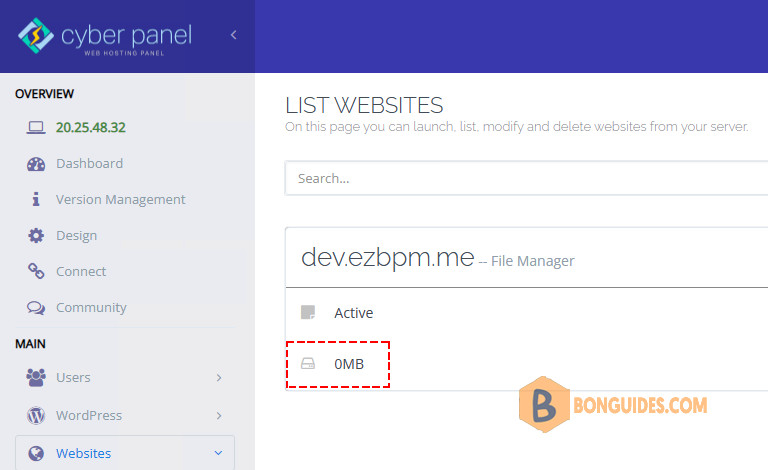Click the LIST WEBSITES page heading

[x=364, y=105]
